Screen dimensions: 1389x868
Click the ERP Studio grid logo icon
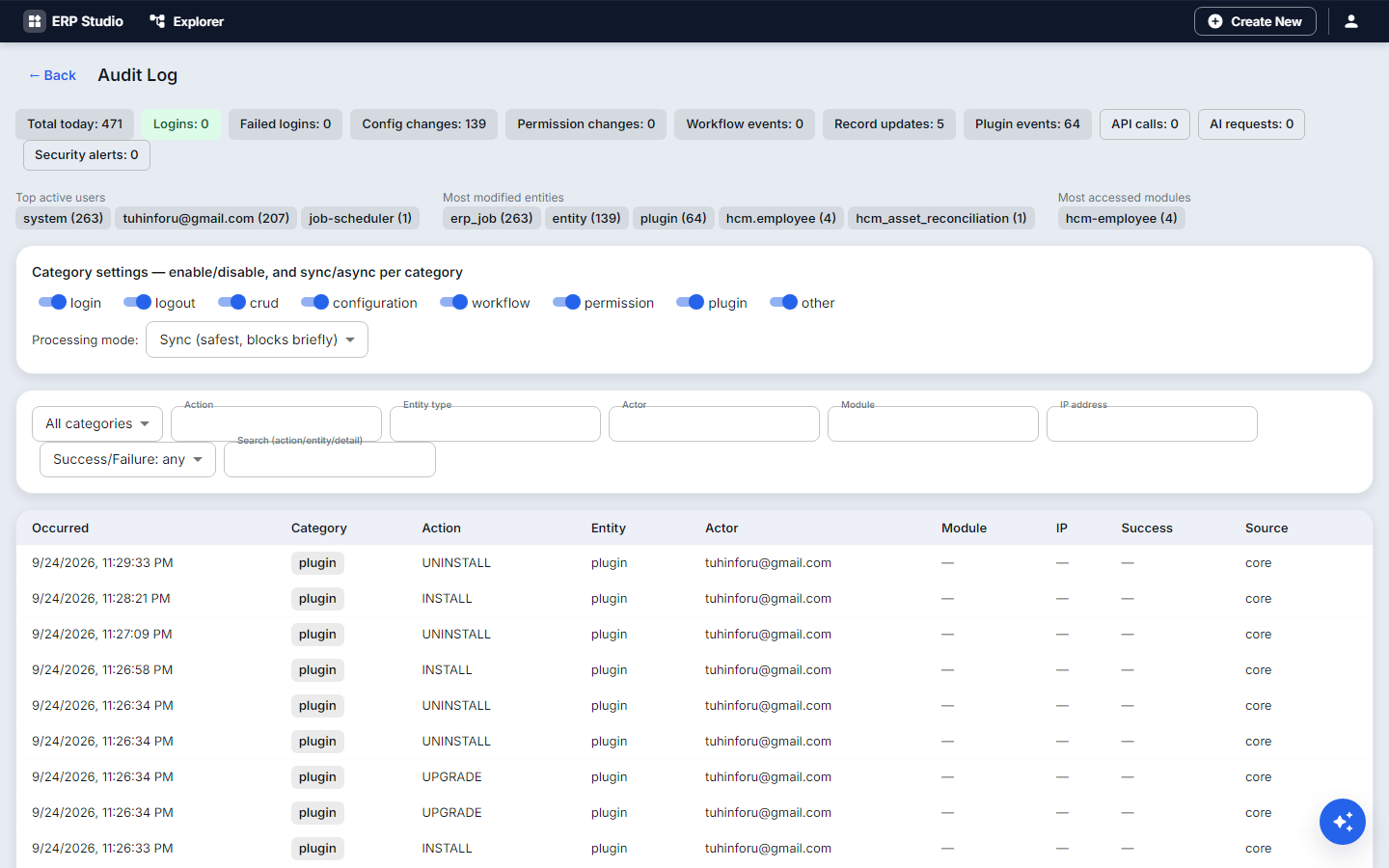35,21
